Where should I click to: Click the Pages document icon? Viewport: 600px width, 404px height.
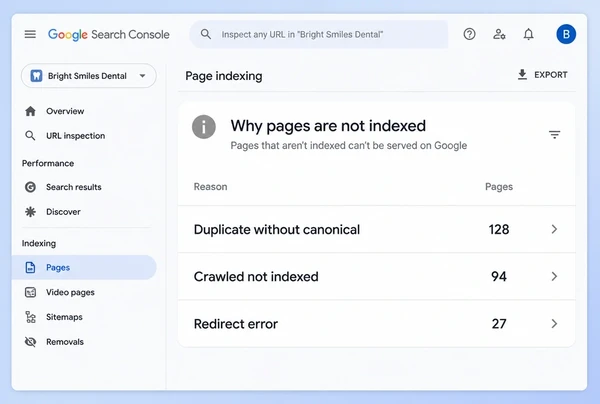(30, 267)
